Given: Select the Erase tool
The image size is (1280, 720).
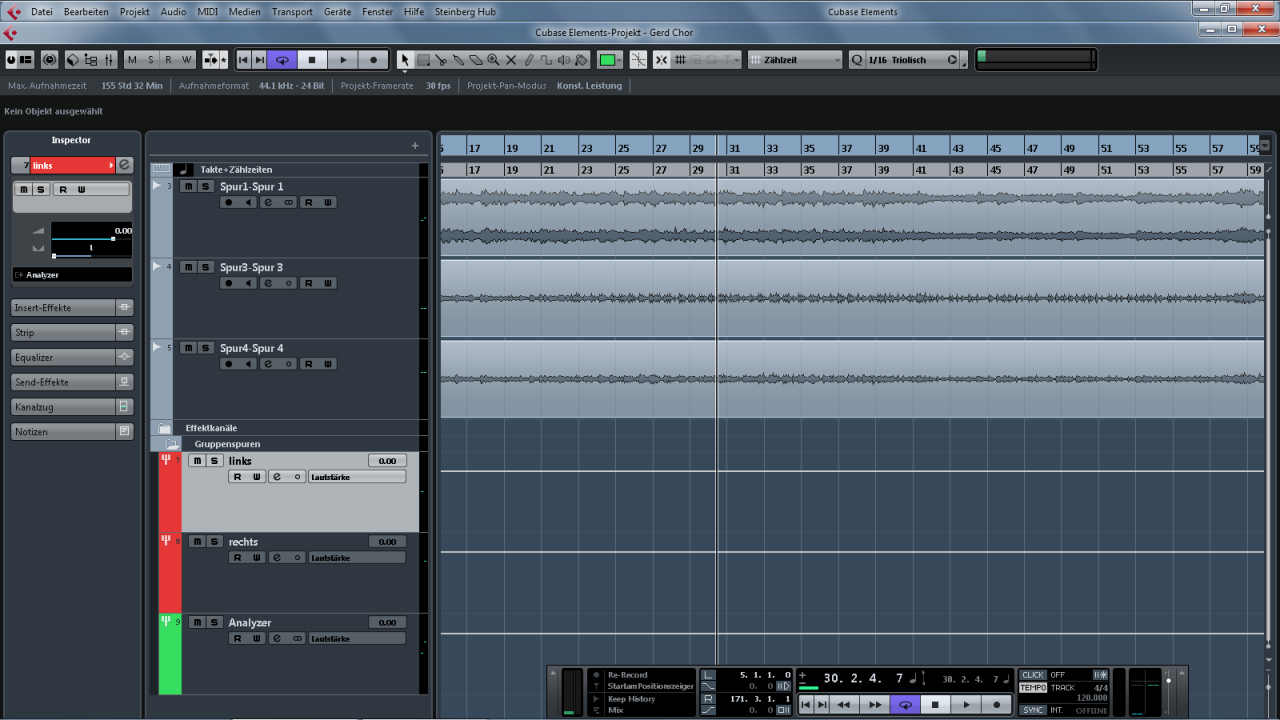Looking at the screenshot, I should click(475, 60).
